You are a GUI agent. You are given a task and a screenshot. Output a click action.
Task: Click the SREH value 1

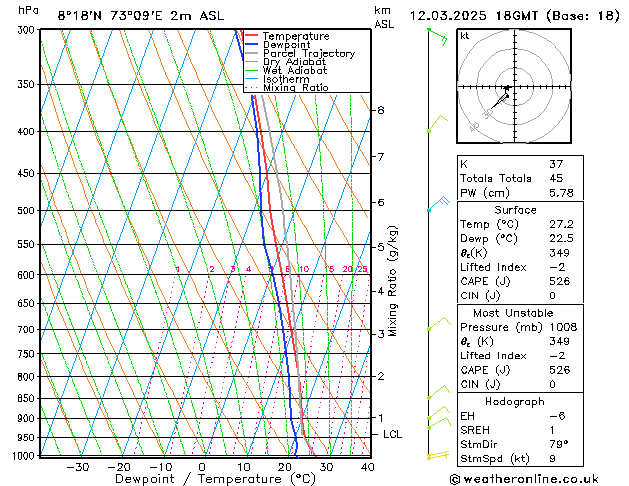[x=552, y=430]
